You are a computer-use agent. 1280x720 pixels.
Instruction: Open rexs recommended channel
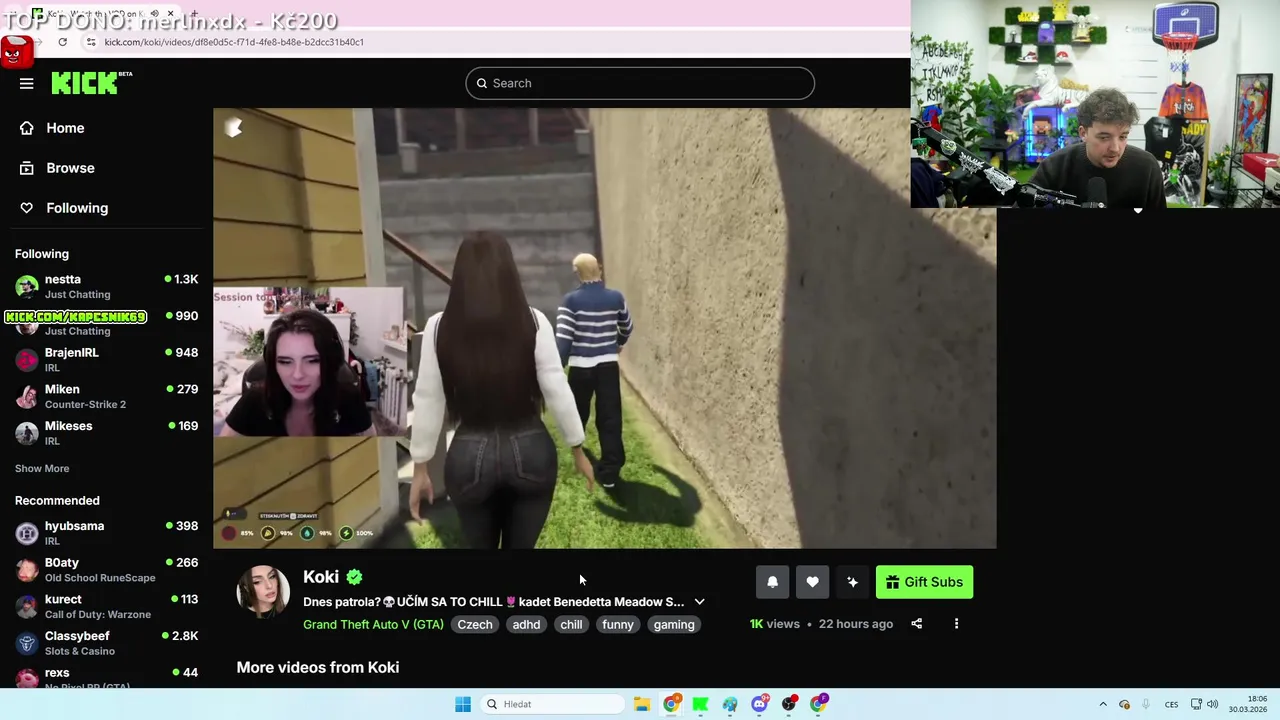pyautogui.click(x=106, y=678)
